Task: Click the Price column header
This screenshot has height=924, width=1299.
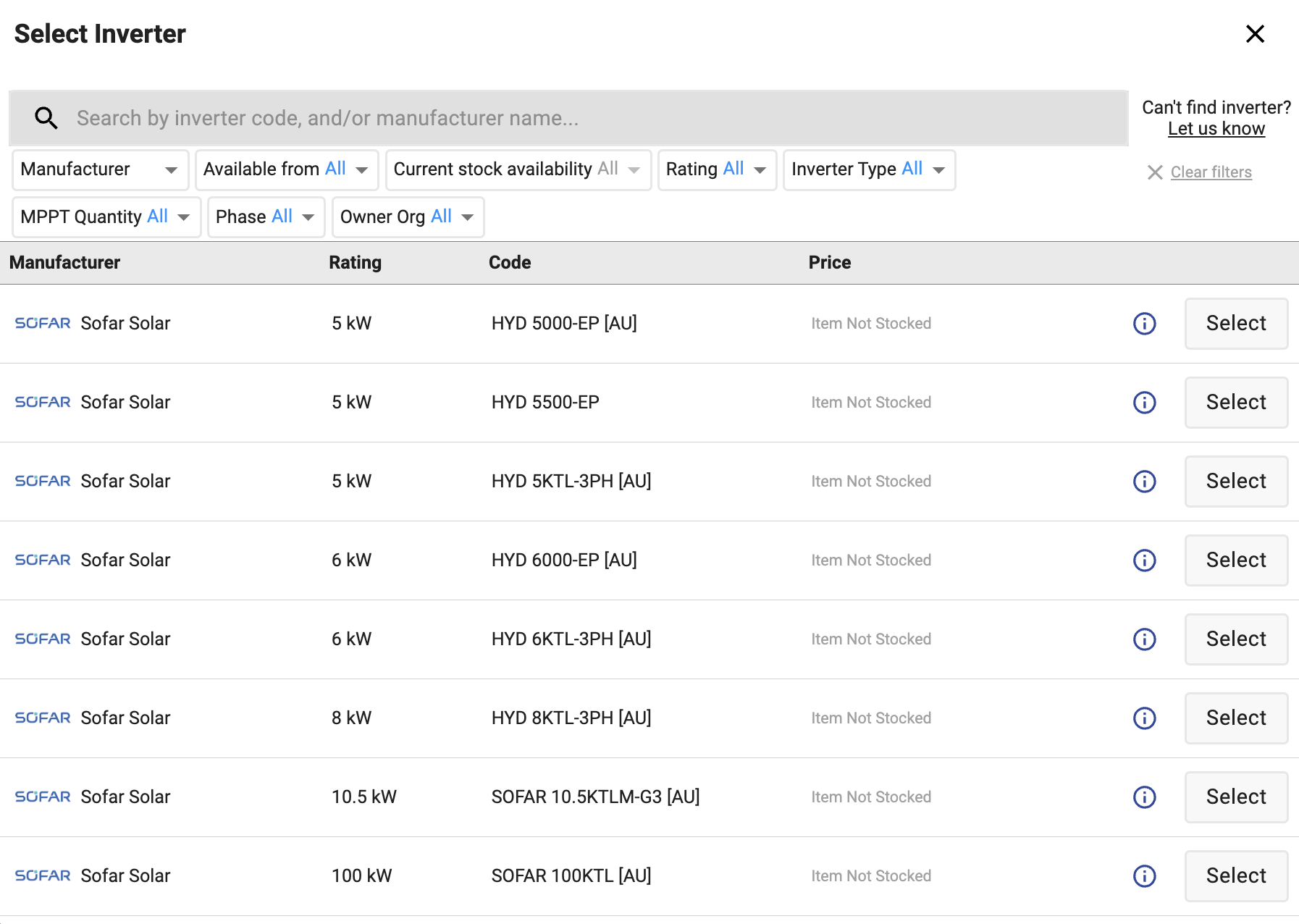Action: pos(830,263)
